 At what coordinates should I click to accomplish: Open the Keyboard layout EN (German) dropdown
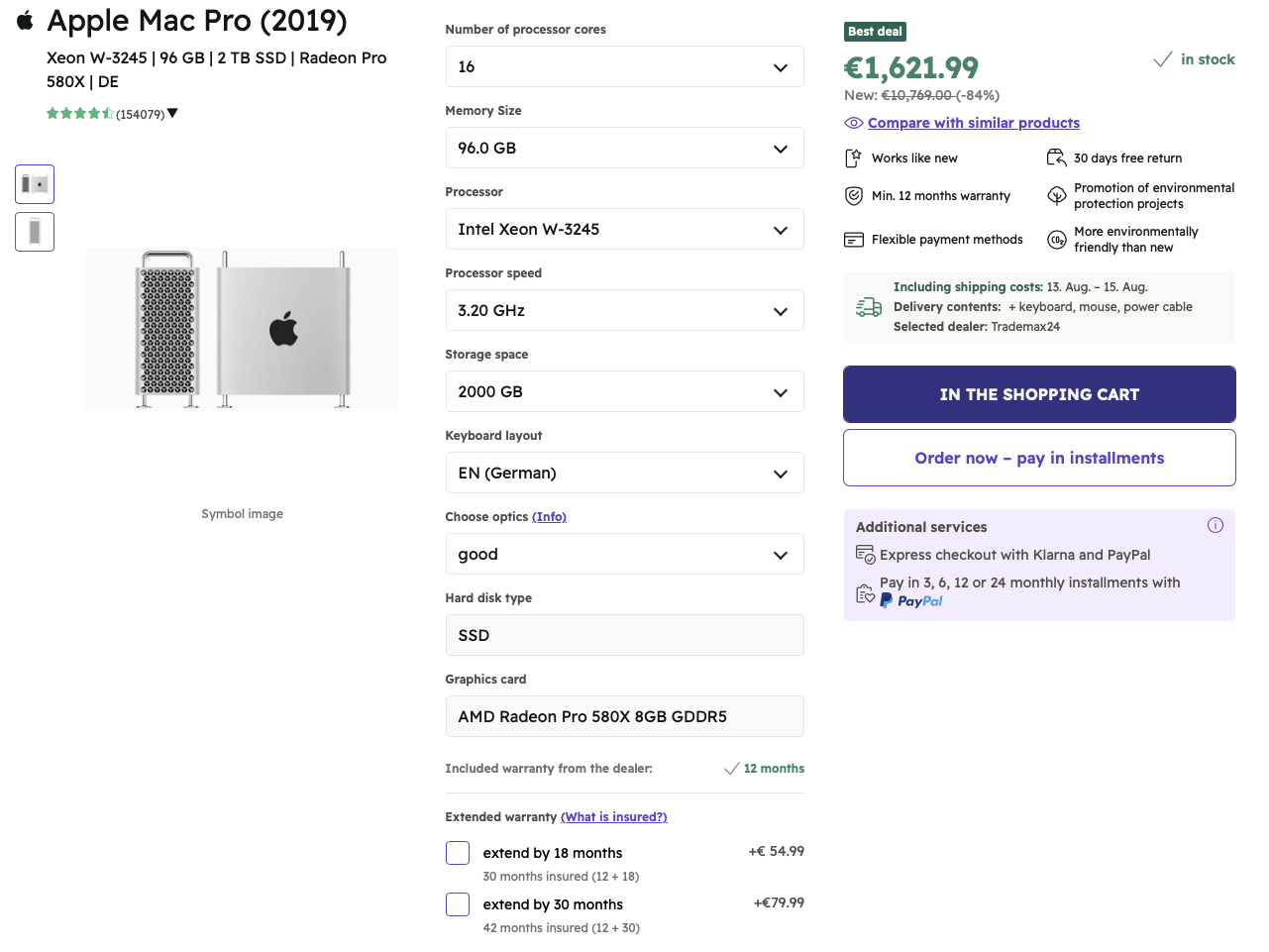coord(624,474)
